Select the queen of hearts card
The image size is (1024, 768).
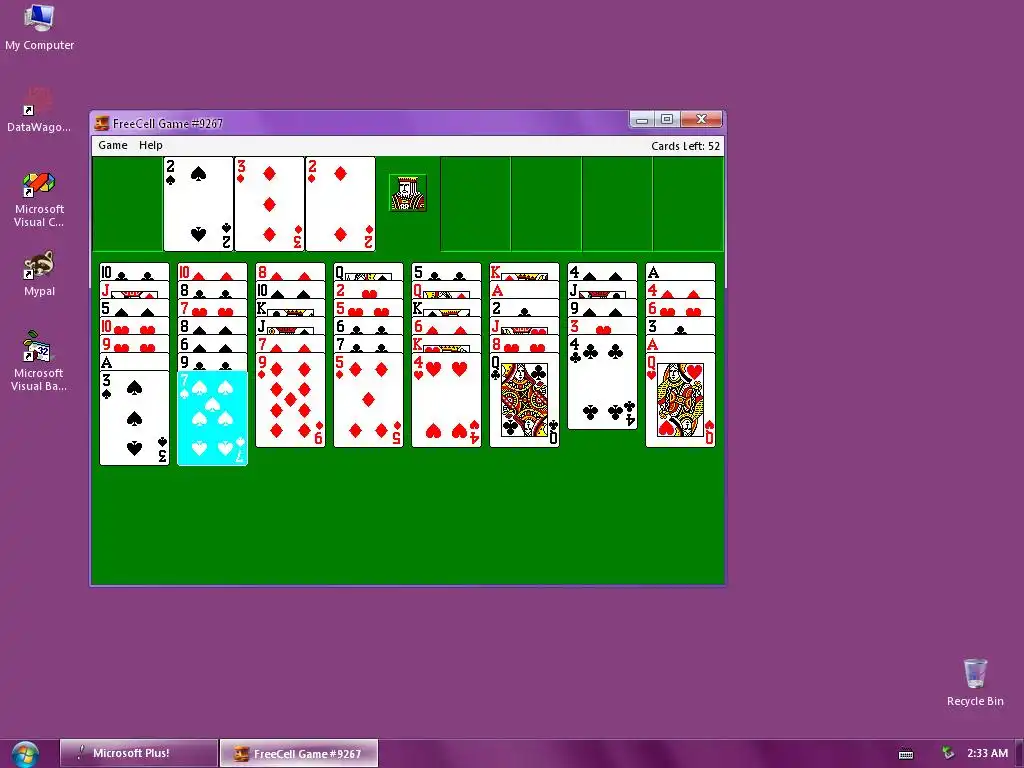680,400
